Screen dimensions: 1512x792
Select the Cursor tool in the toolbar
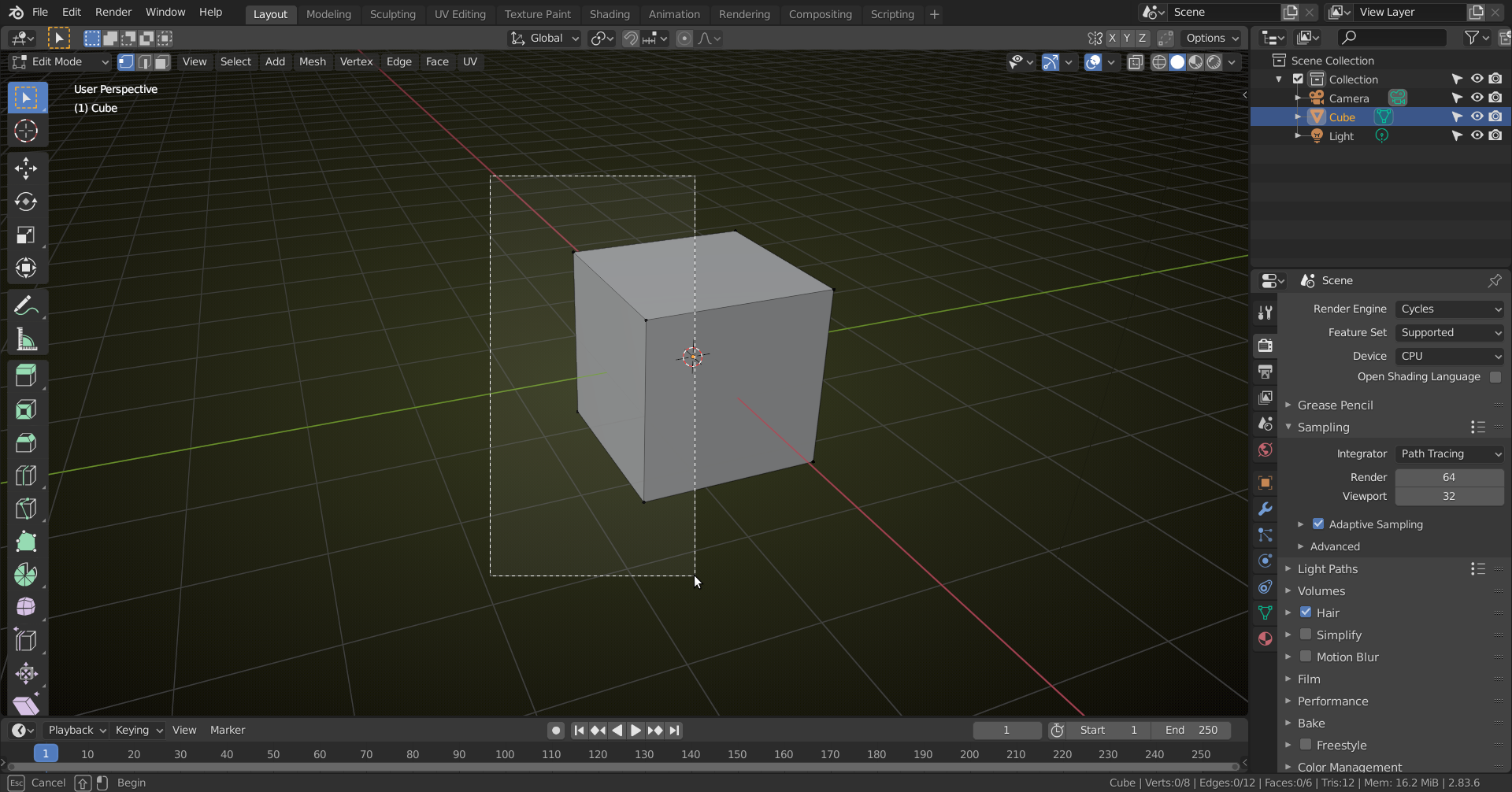coord(26,131)
